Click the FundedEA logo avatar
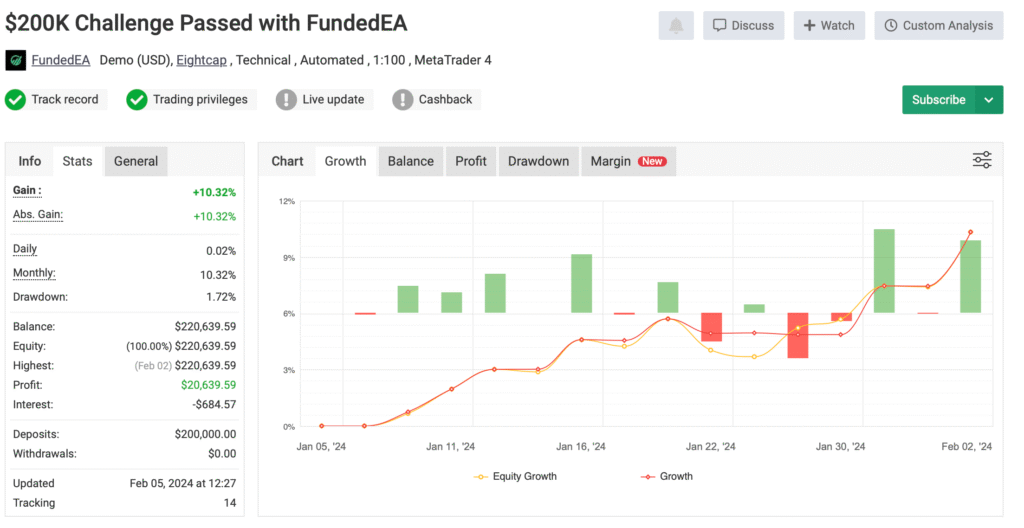This screenshot has width=1024, height=528. [16, 60]
